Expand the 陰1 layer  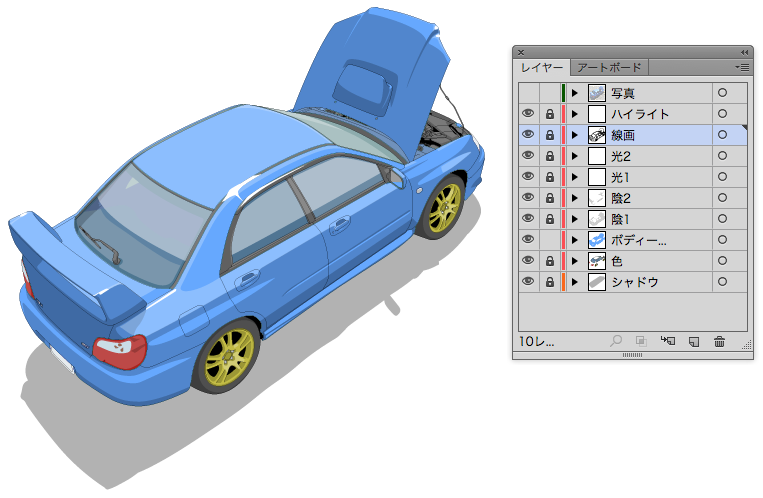click(575, 219)
